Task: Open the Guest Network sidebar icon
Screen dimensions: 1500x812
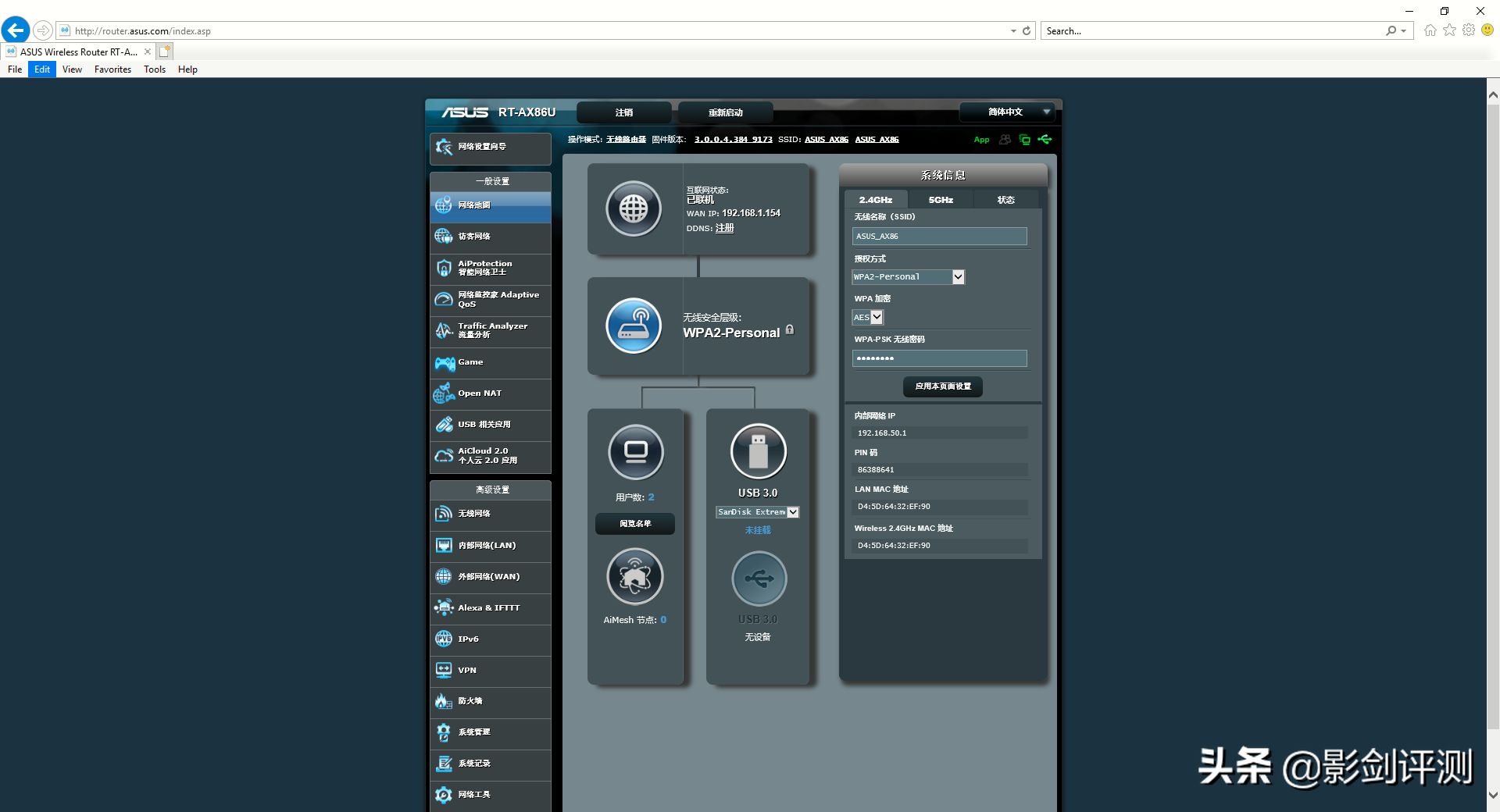Action: click(444, 236)
